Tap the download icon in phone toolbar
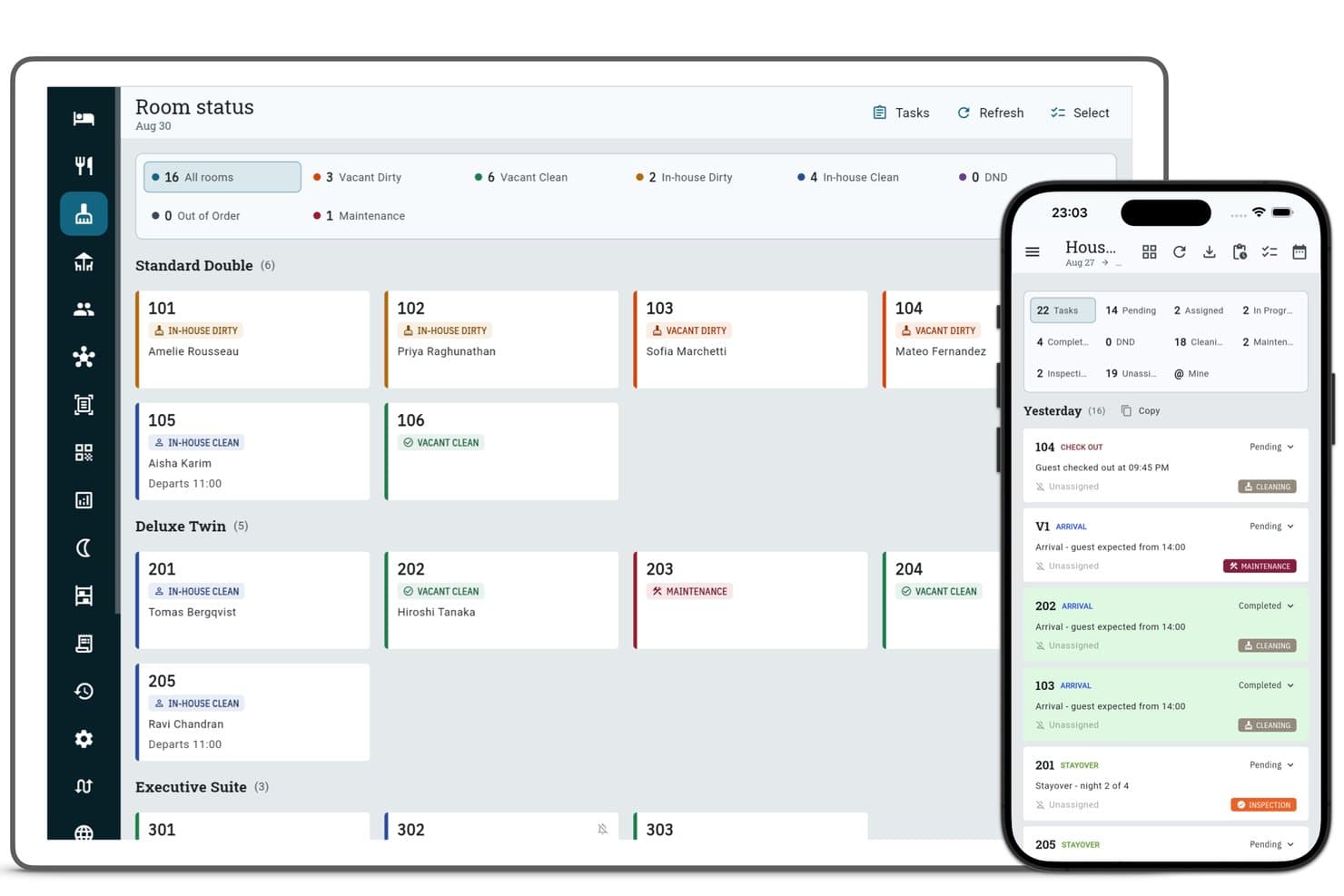The image size is (1344, 896). (x=1209, y=251)
